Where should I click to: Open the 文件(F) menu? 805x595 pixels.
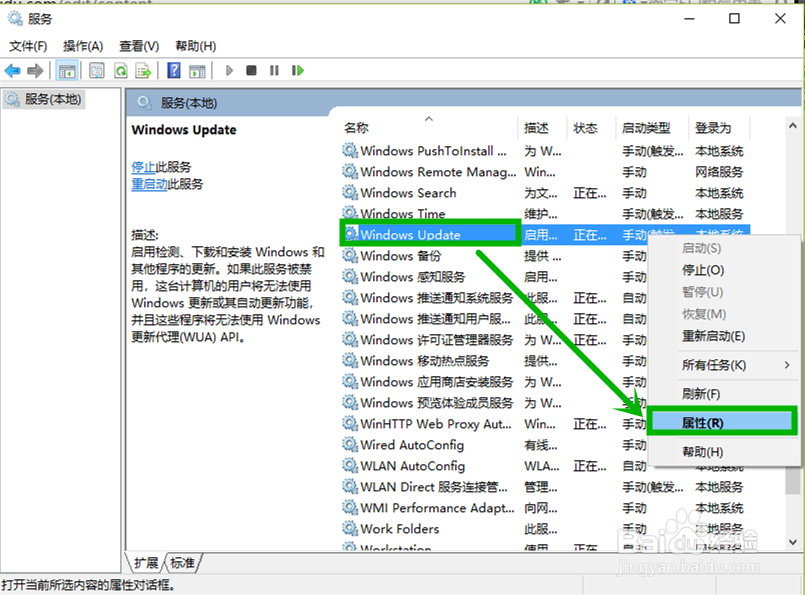[x=28, y=46]
